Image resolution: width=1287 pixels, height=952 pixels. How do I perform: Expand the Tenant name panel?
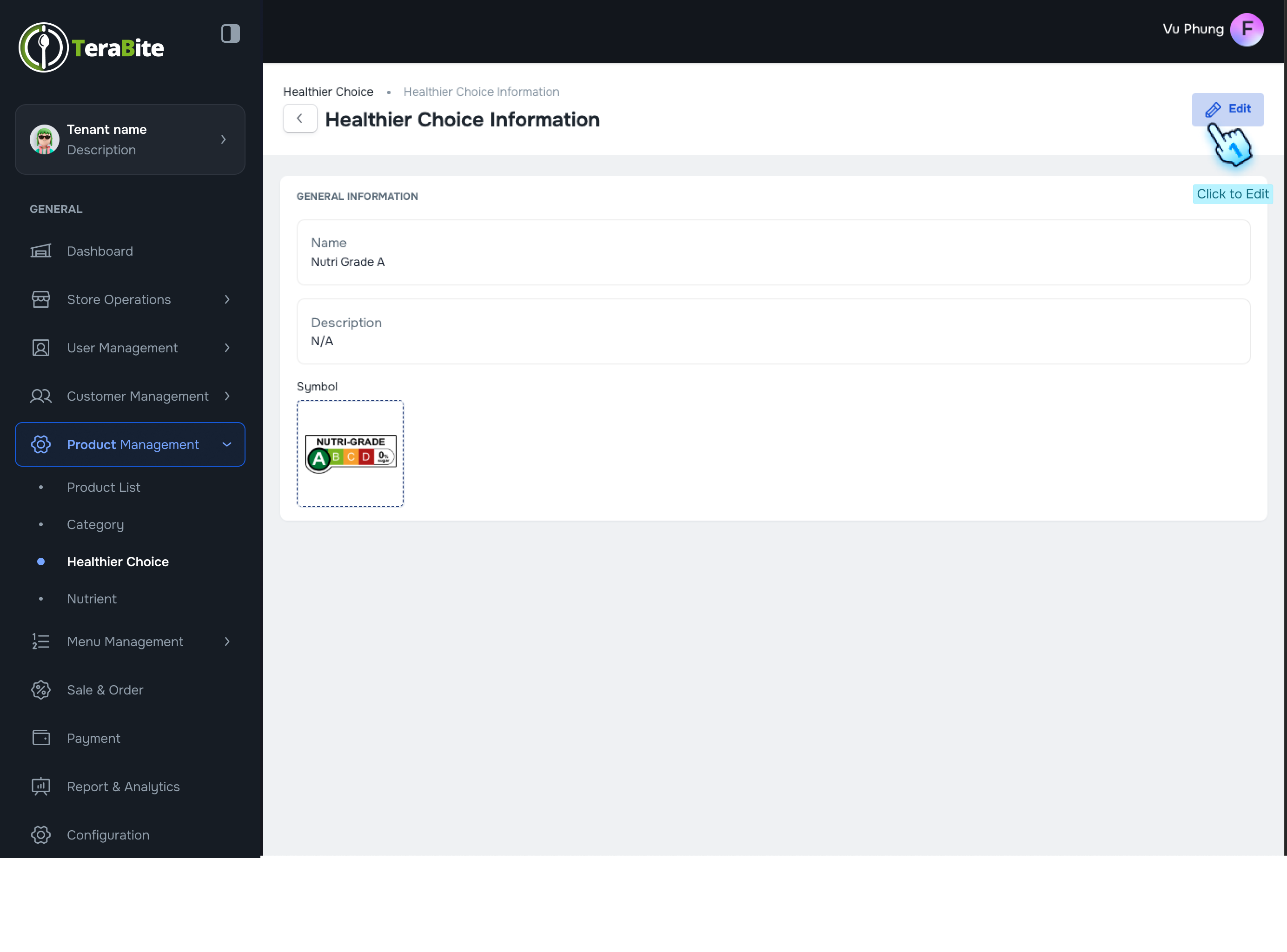[x=223, y=139]
